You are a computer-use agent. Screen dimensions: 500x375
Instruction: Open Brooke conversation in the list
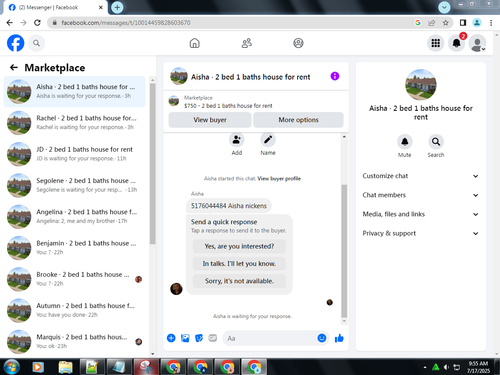(75, 279)
